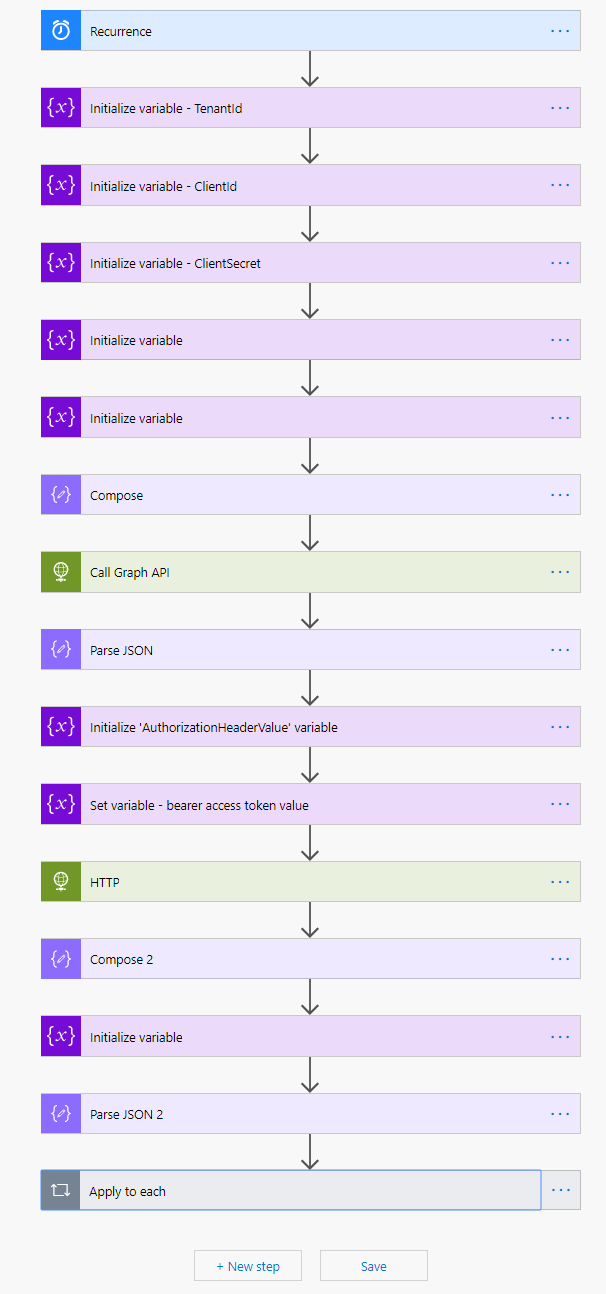The height and width of the screenshot is (1294, 606).
Task: Click the loop icon on Apply to each
Action: pyautogui.click(x=60, y=1189)
